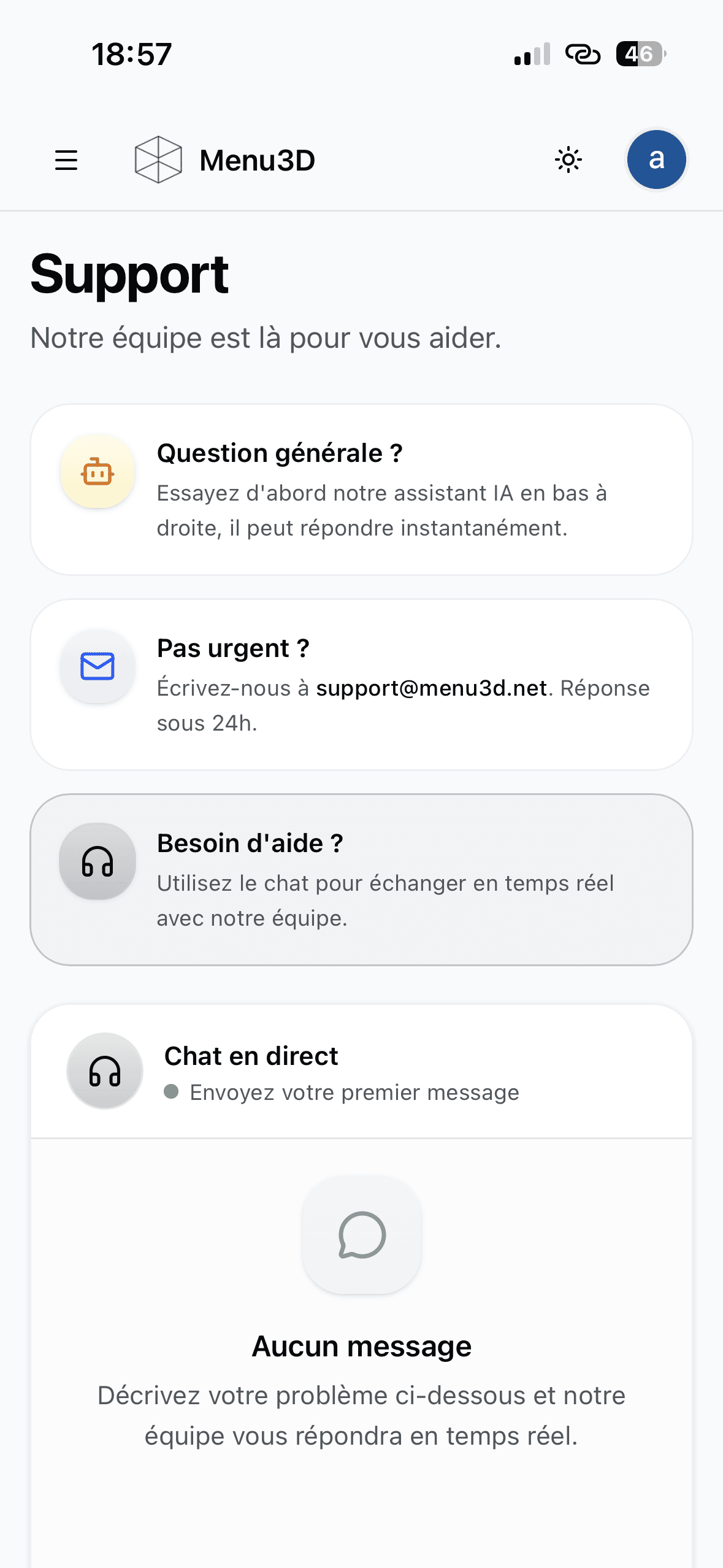Toggle the light/dark theme sun icon
The width and height of the screenshot is (723, 1568).
[x=568, y=160]
